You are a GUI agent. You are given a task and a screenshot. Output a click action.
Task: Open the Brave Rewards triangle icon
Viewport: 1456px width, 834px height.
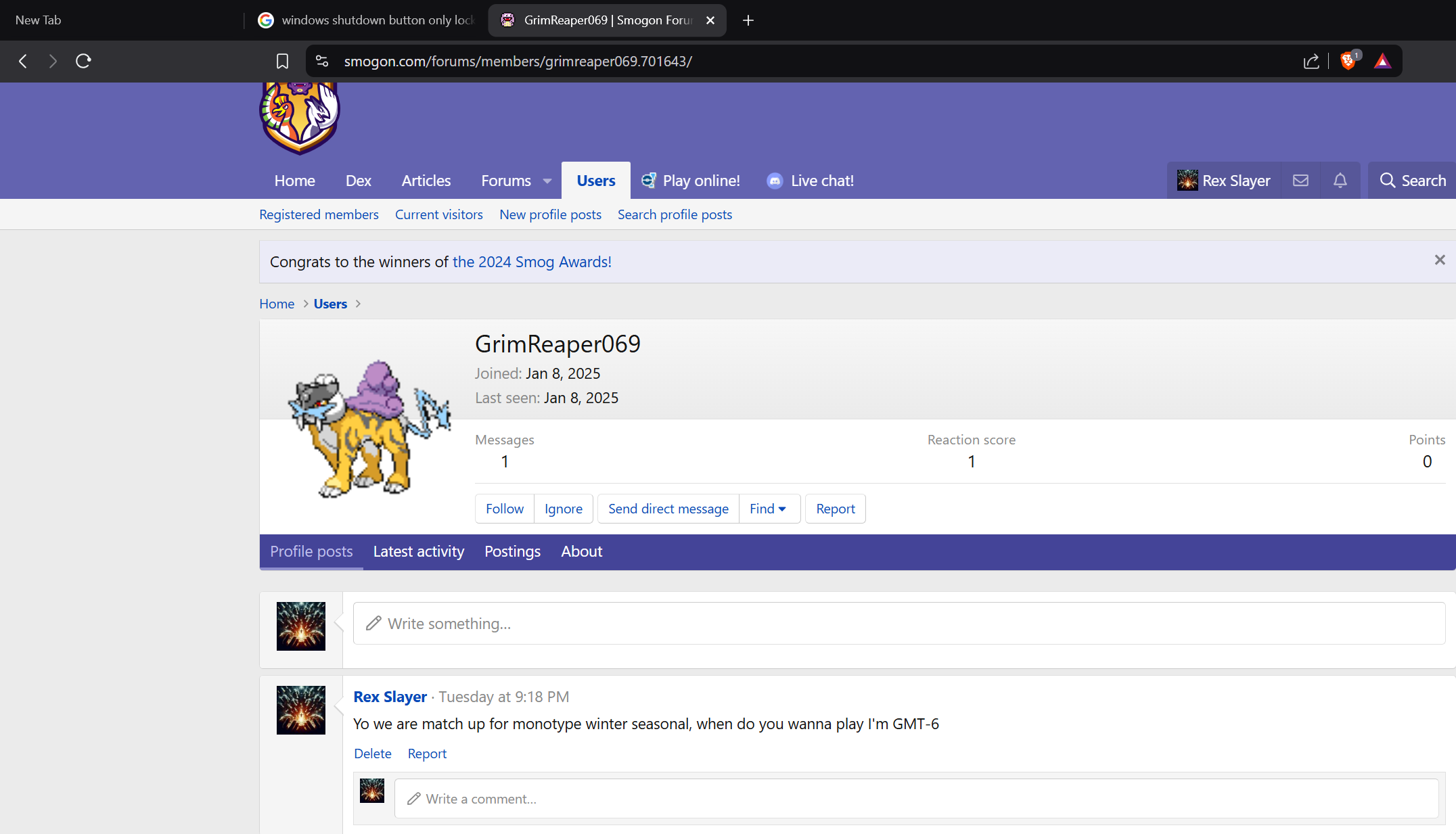tap(1383, 61)
